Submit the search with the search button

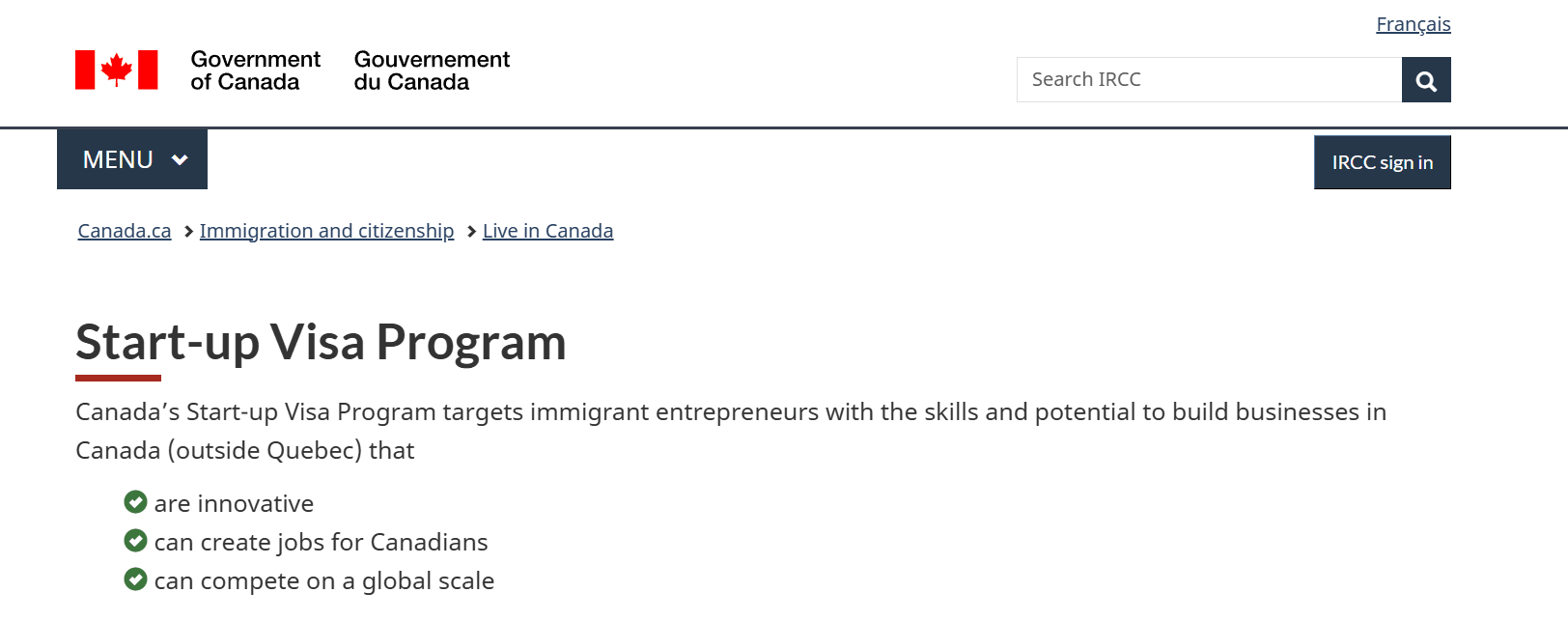1426,79
